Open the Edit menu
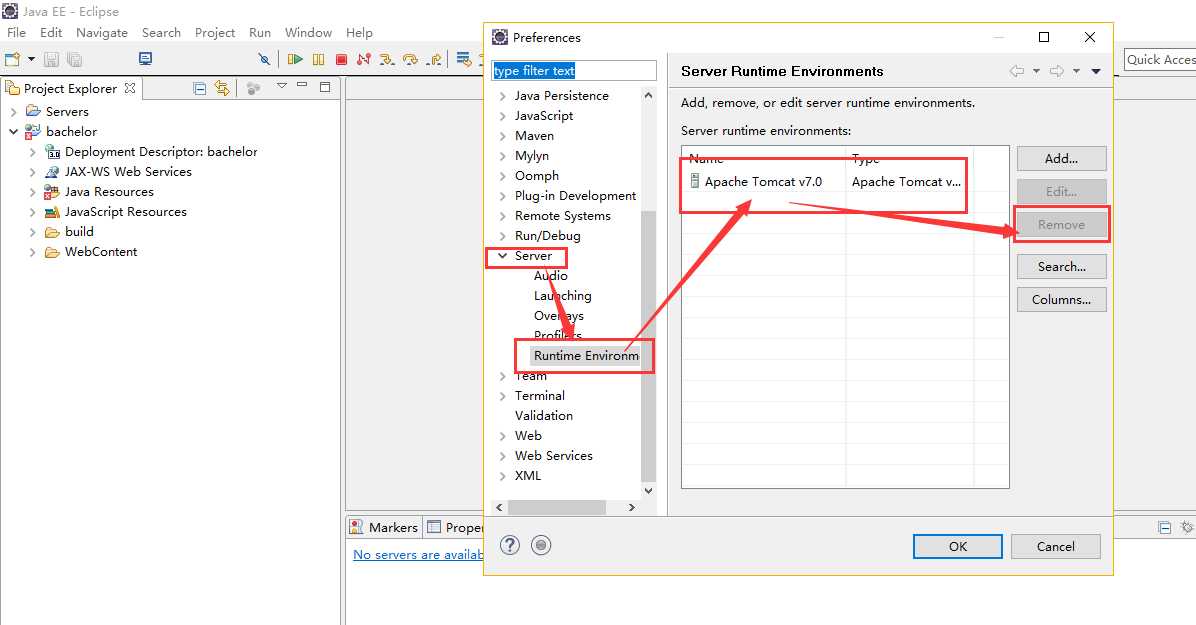This screenshot has height=625, width=1196. [51, 33]
